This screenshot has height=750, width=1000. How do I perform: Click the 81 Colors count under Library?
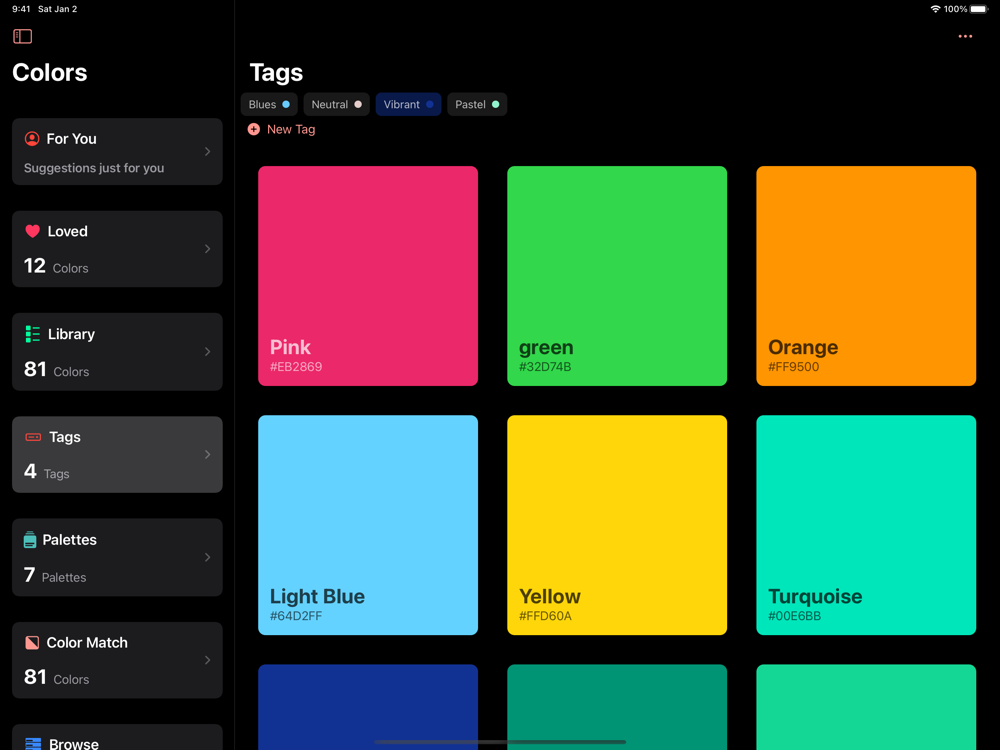[x=56, y=369]
